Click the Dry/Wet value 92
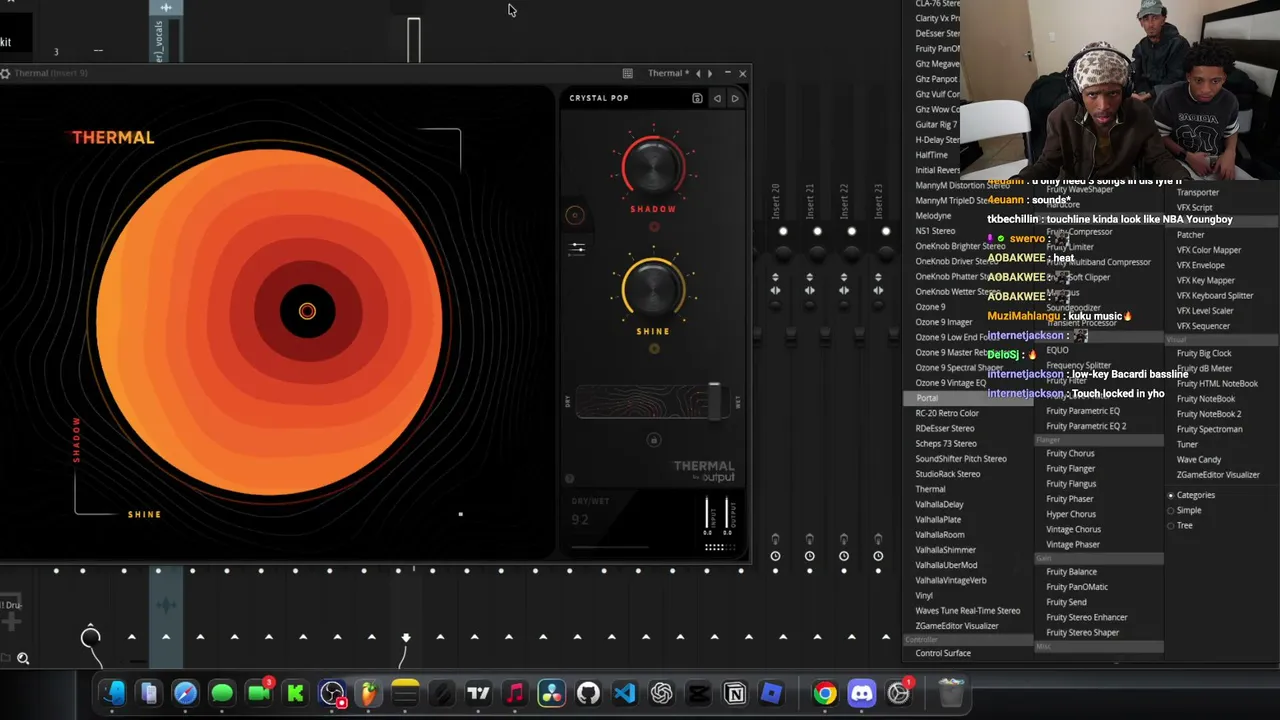Image resolution: width=1280 pixels, height=720 pixels. click(x=580, y=519)
